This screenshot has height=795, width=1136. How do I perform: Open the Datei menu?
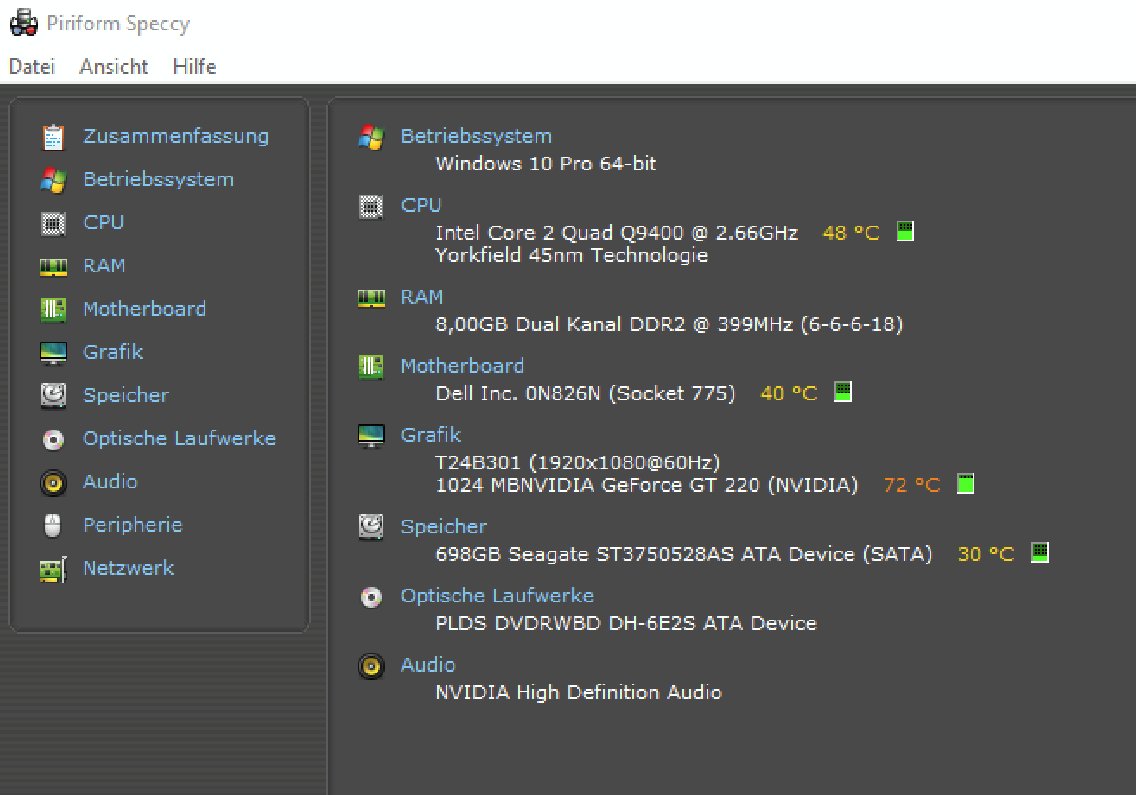click(x=31, y=67)
